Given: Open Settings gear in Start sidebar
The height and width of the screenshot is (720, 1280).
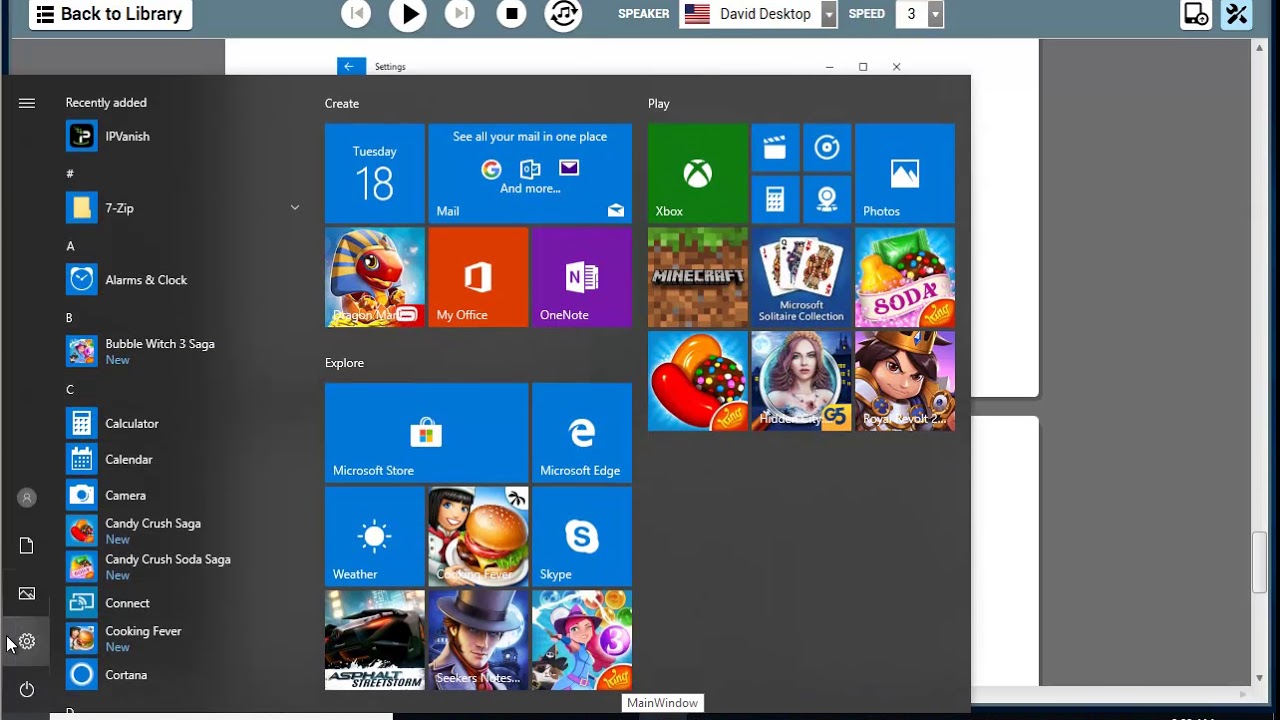Looking at the screenshot, I should pos(27,641).
